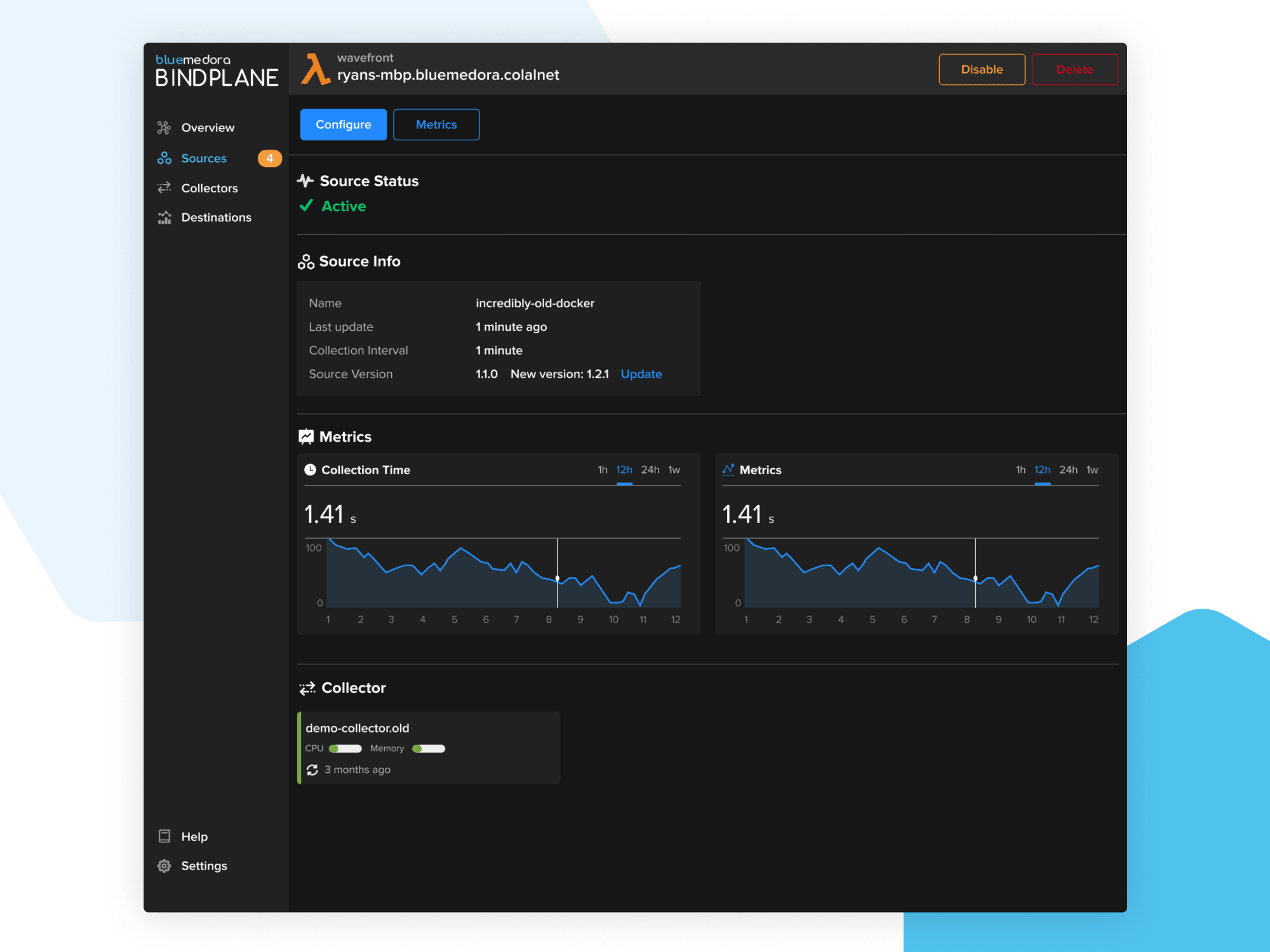The height and width of the screenshot is (952, 1270).
Task: Click the Sources notification badge showing 4
Action: coord(270,158)
